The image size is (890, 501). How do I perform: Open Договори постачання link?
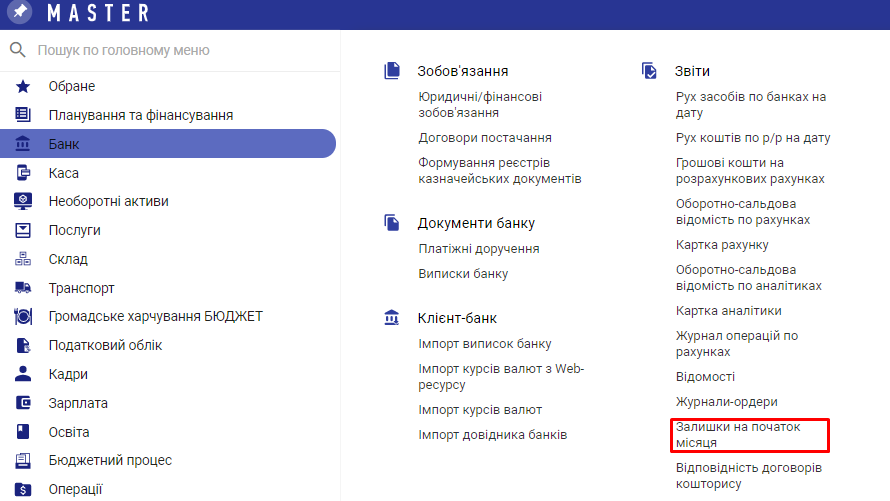click(x=485, y=137)
